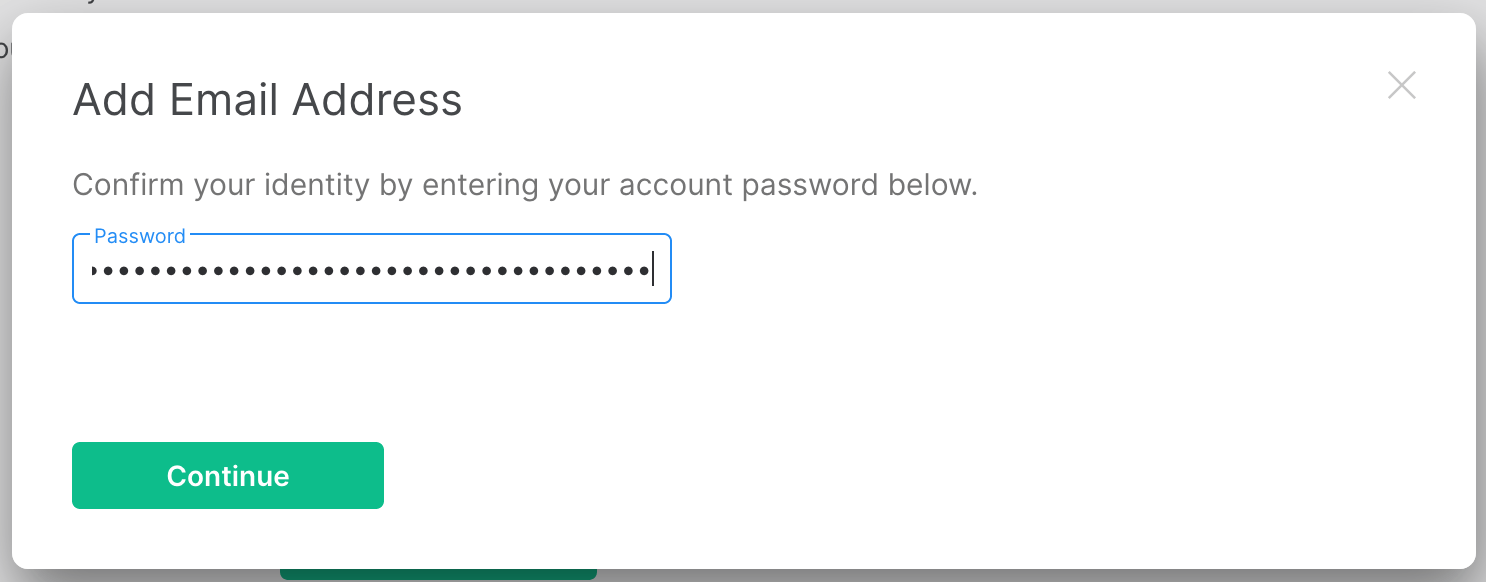This screenshot has width=1486, height=582.
Task: Click the X icon in dialog corner
Action: coord(1402,86)
